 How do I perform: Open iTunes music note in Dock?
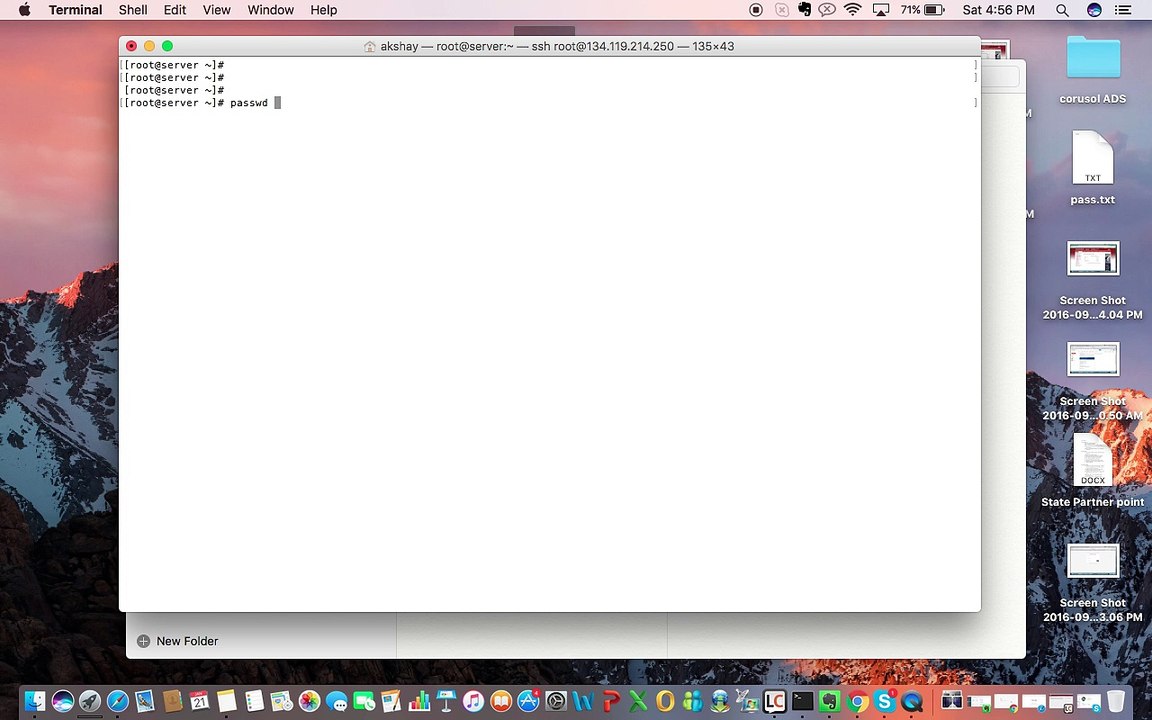tap(473, 701)
